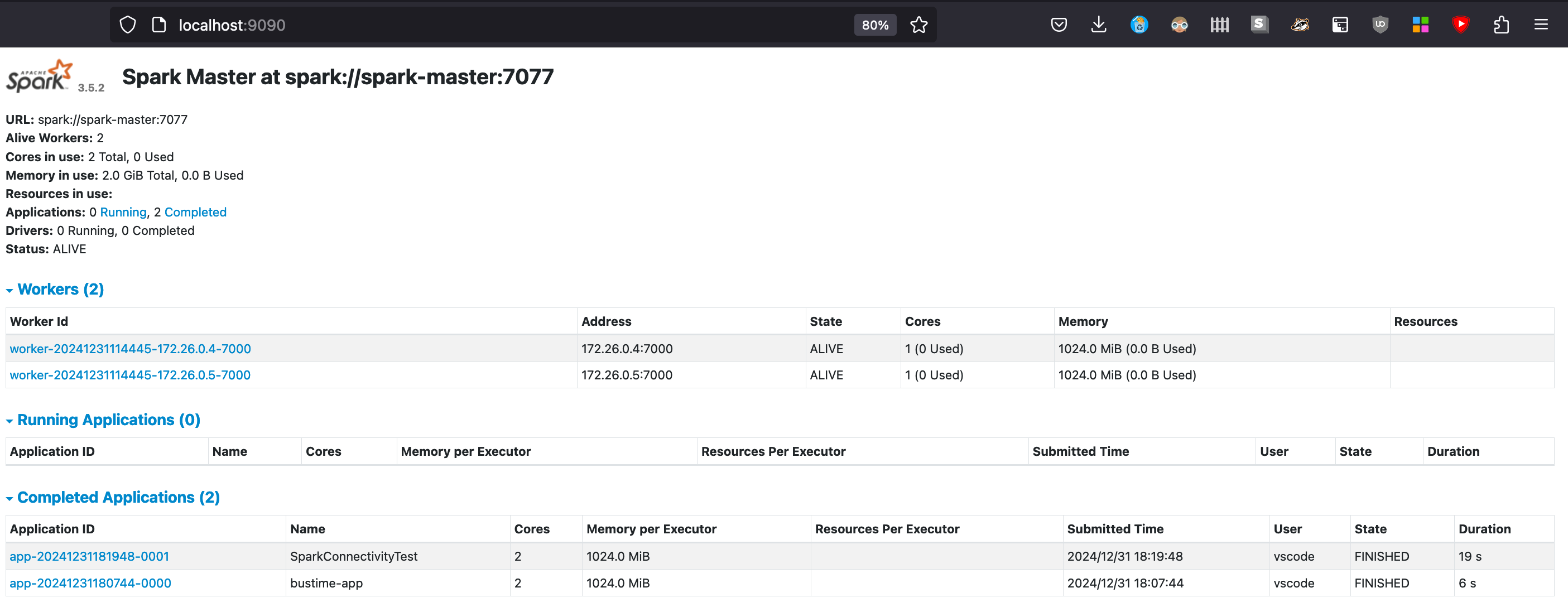Click the tracking protection shield icon
Screen dimensions: 1568x607
click(x=127, y=25)
